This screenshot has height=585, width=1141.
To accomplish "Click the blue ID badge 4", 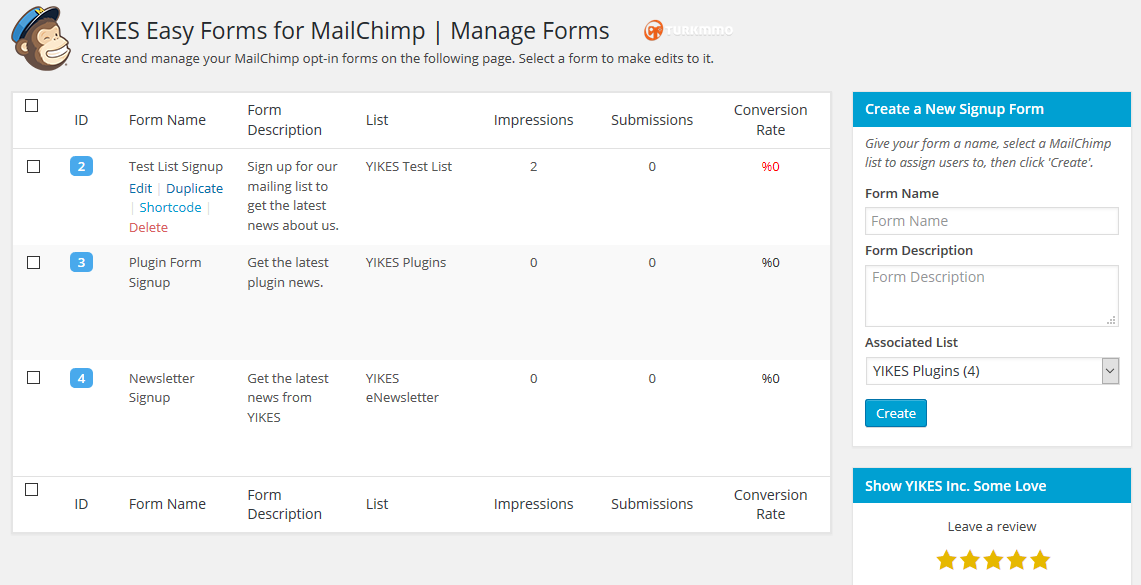I will click(x=82, y=378).
